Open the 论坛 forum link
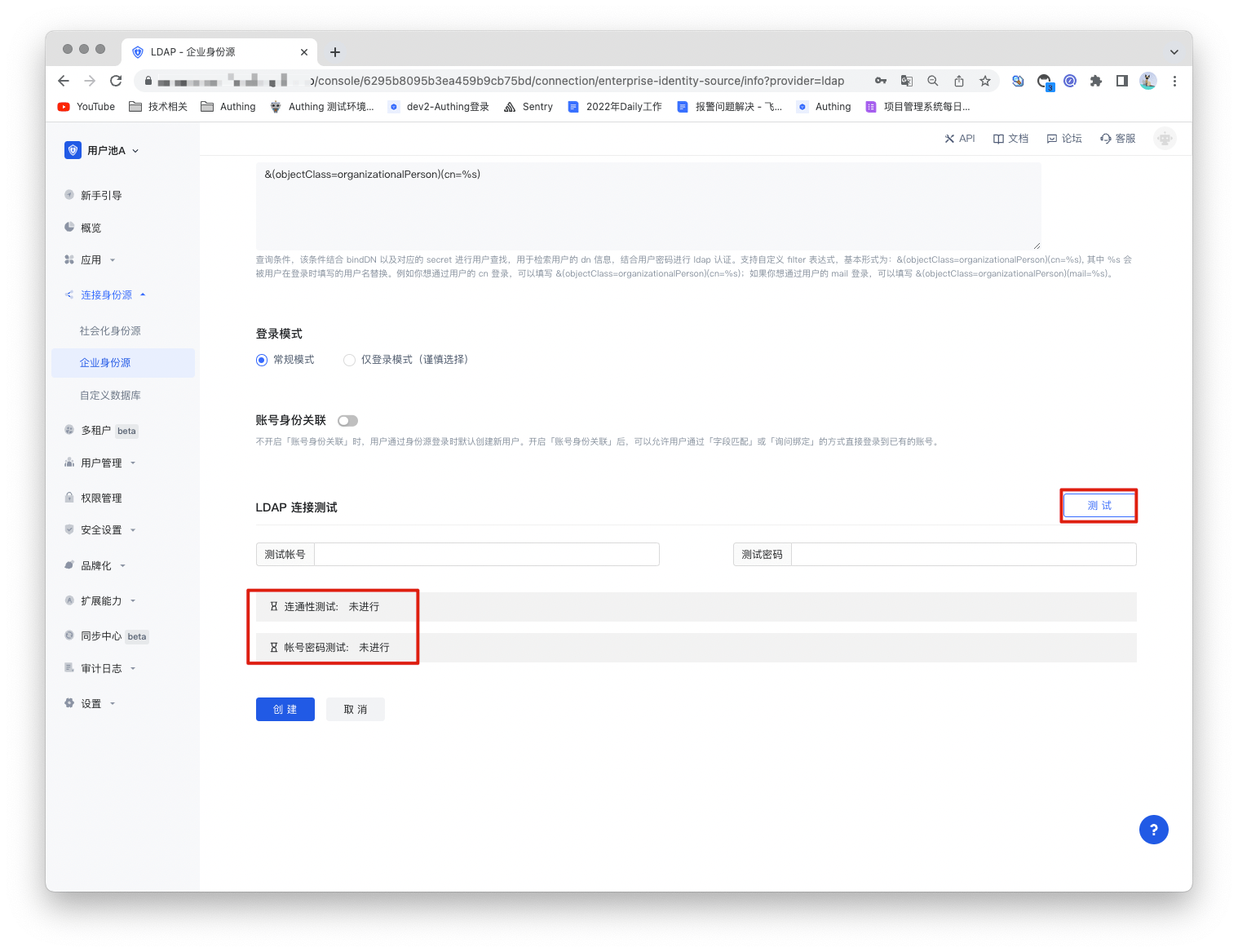This screenshot has height=952, width=1238. click(x=1064, y=139)
